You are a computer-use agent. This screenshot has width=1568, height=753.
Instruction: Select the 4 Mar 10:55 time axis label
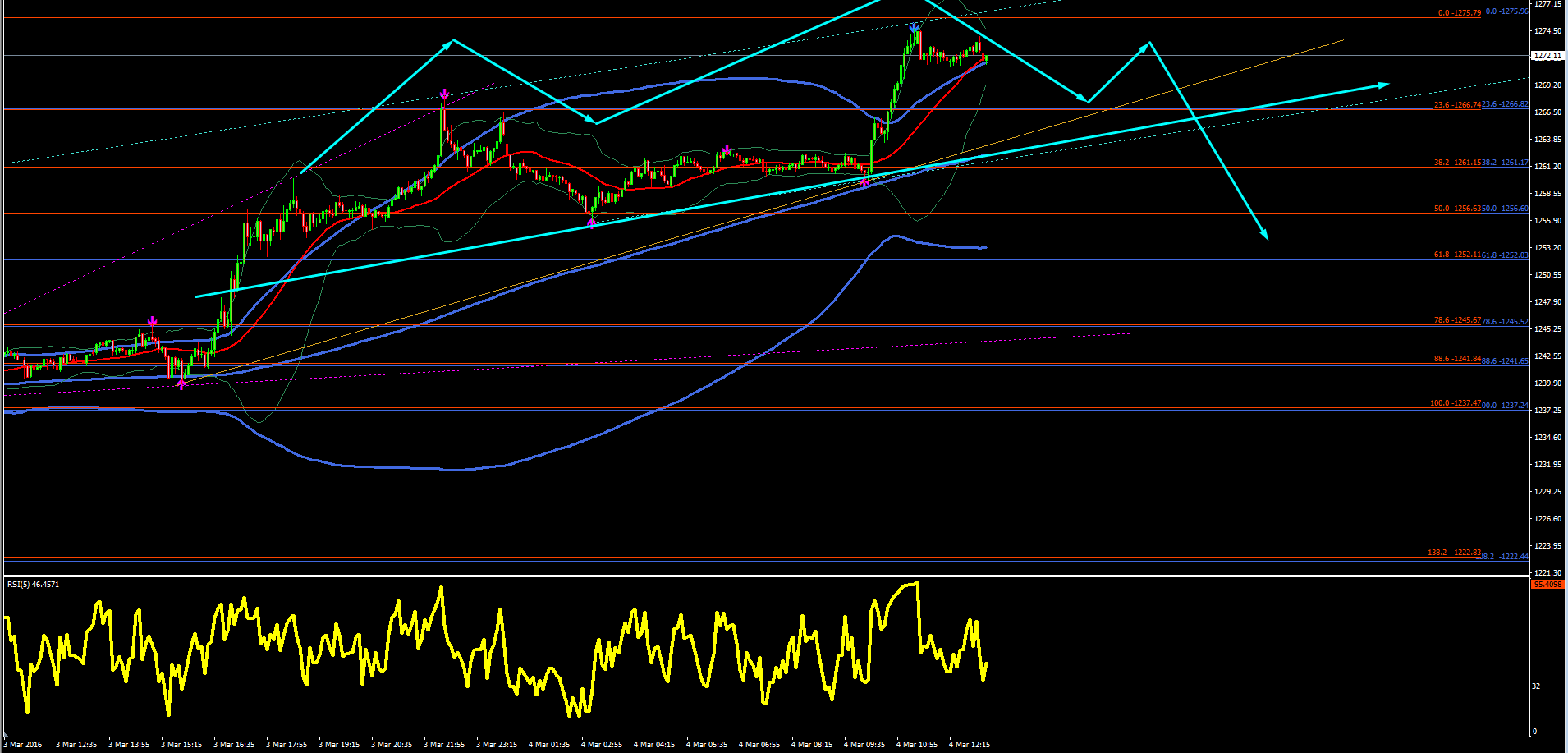coord(917,745)
